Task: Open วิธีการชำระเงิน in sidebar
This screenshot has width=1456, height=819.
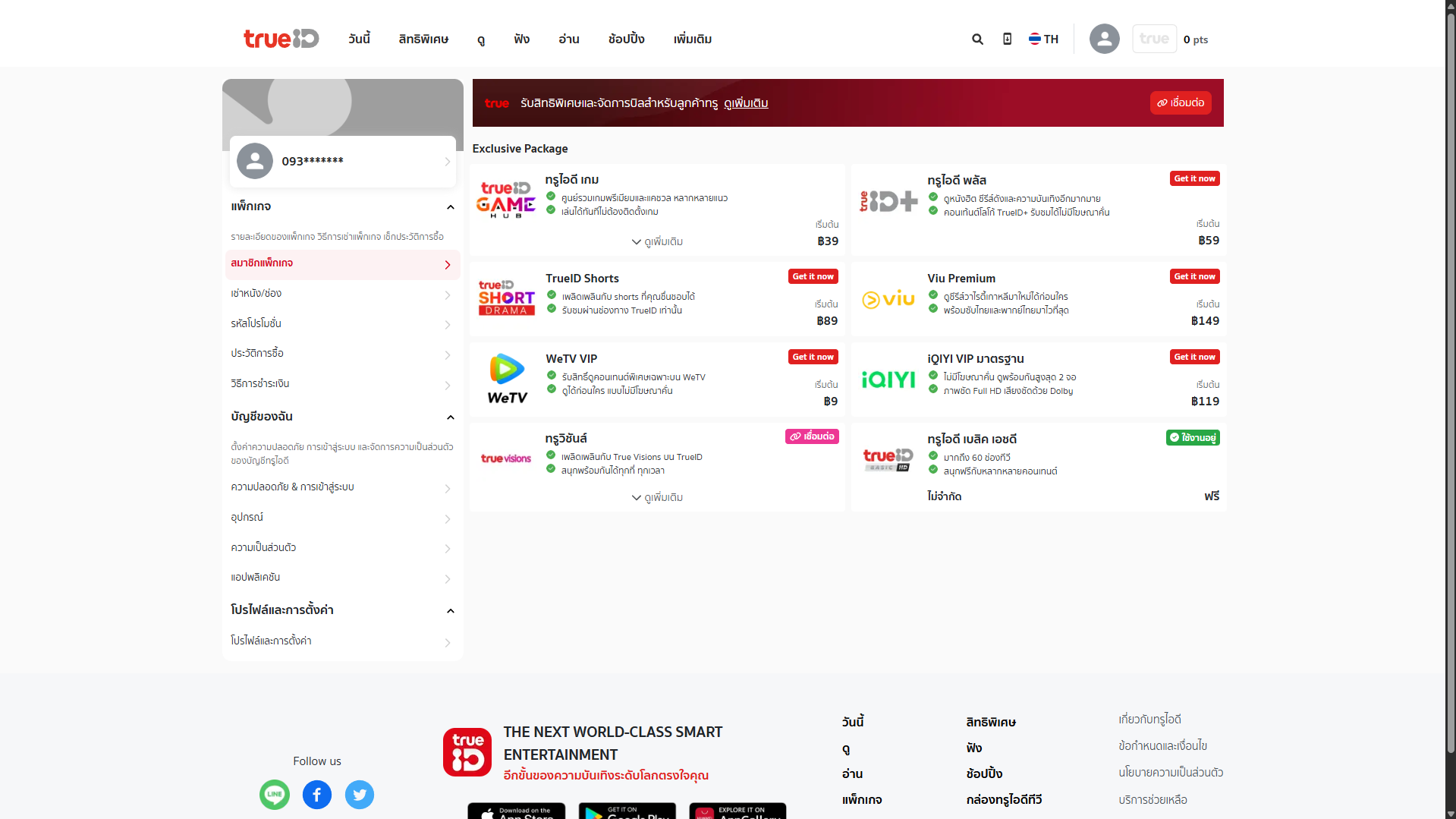Action: pos(343,385)
